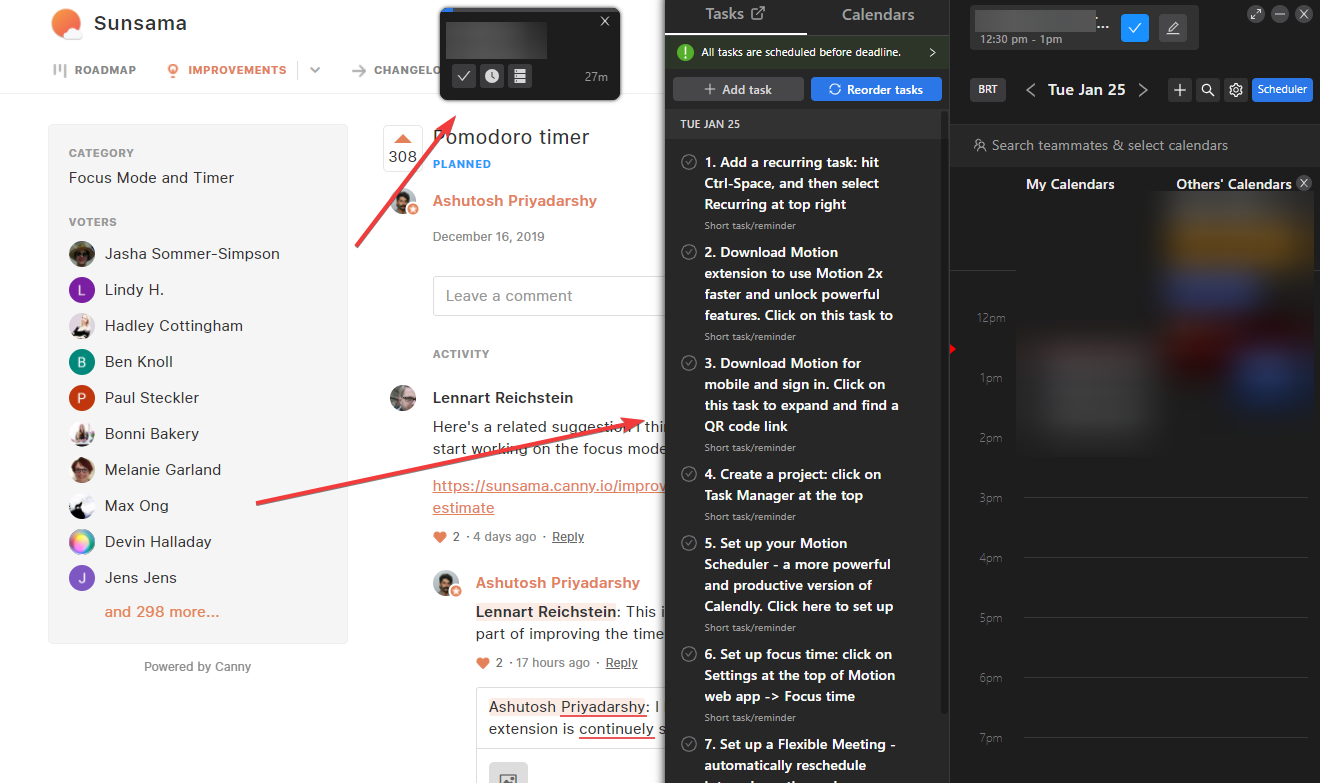Reply to the comment from 17 hours ago

pos(621,663)
